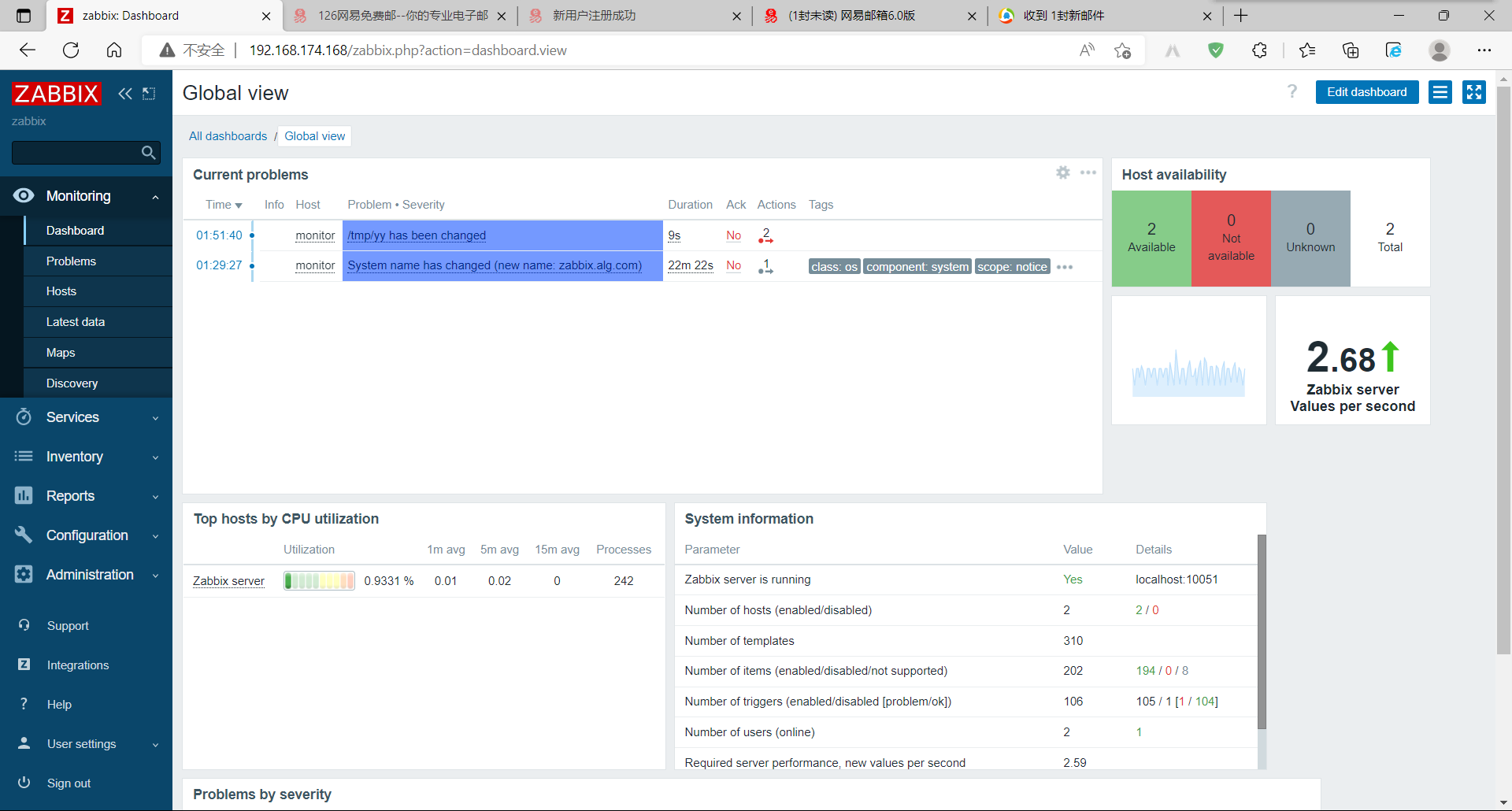Click the System information widget scrollbar

tap(1262, 632)
